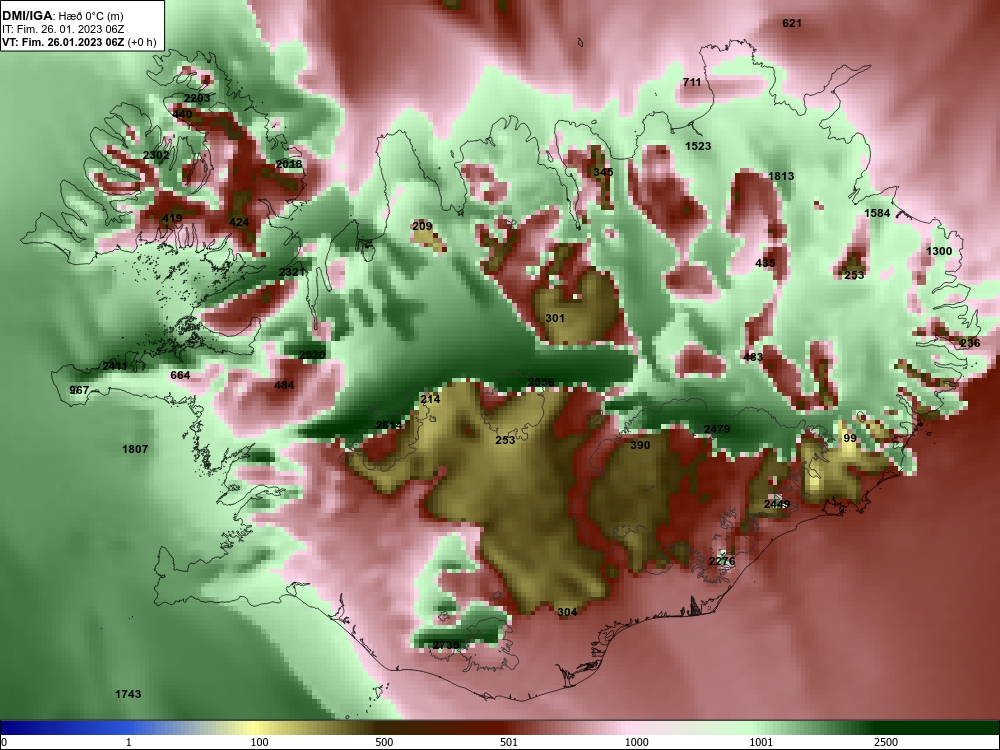Click the 236 height label
Viewport: 1000px width, 750px height.
970,343
